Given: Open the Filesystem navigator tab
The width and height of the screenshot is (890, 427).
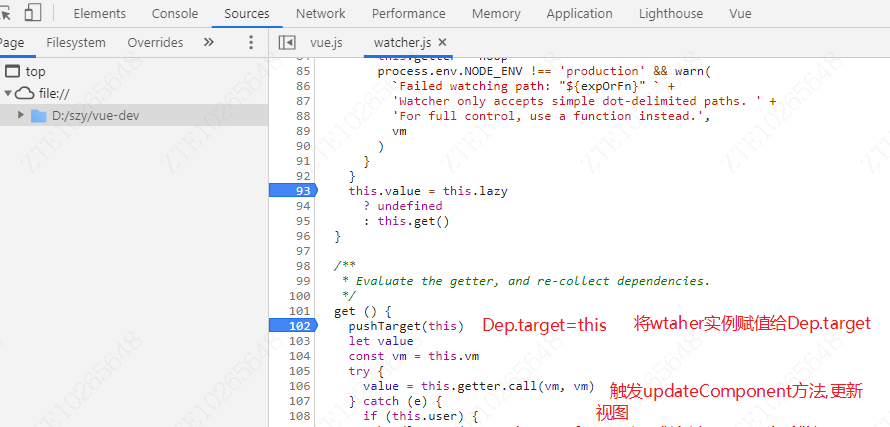Looking at the screenshot, I should click(76, 43).
